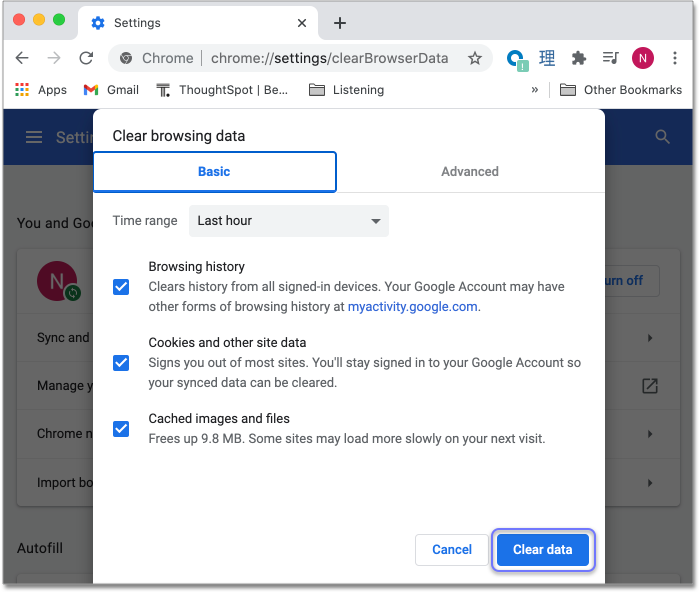Open the Settings hamburger menu icon
Image resolution: width=700 pixels, height=593 pixels.
34,137
